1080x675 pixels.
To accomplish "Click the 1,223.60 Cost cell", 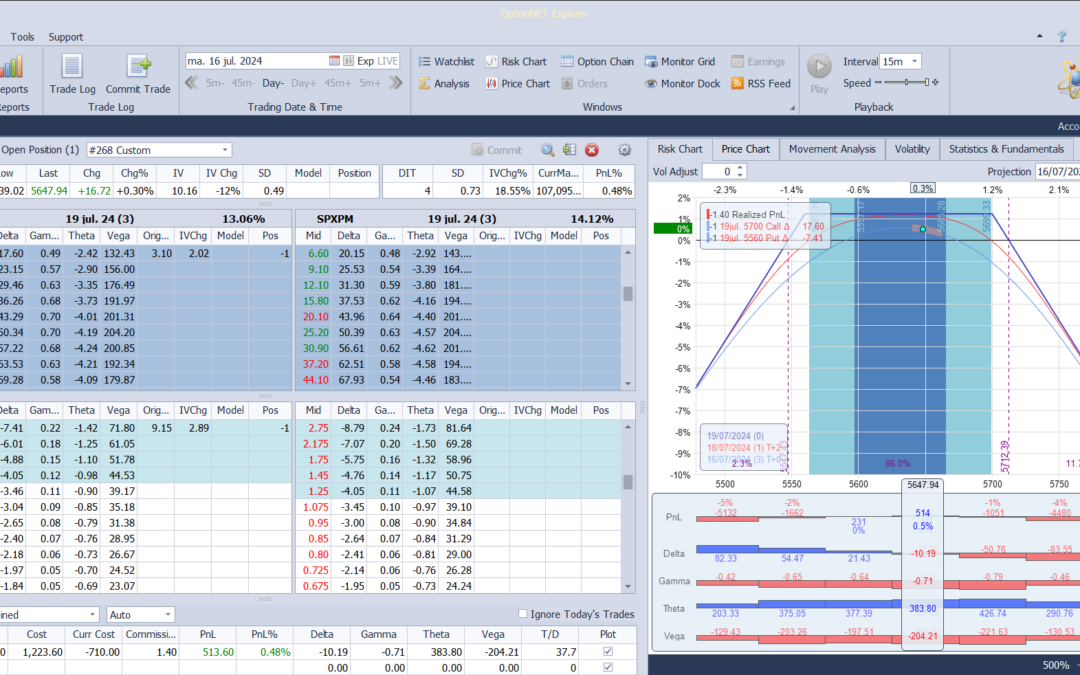I will [37, 652].
